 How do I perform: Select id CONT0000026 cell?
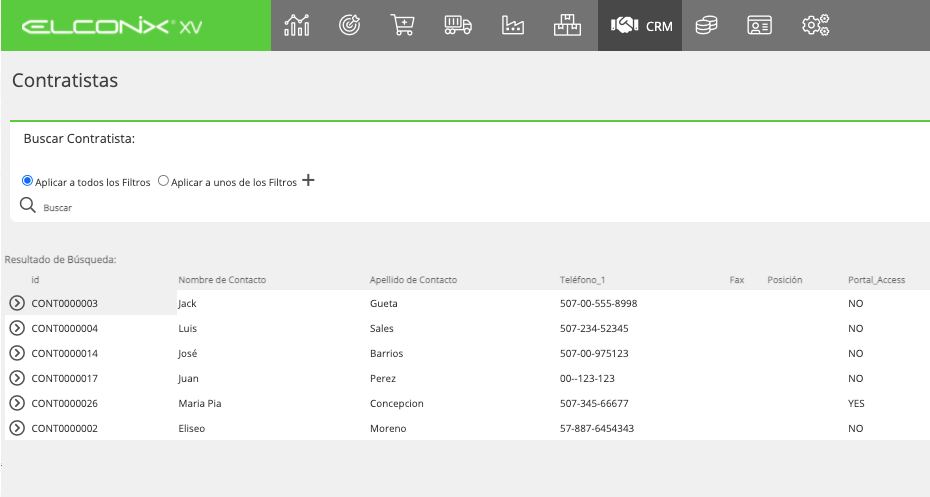(65, 403)
